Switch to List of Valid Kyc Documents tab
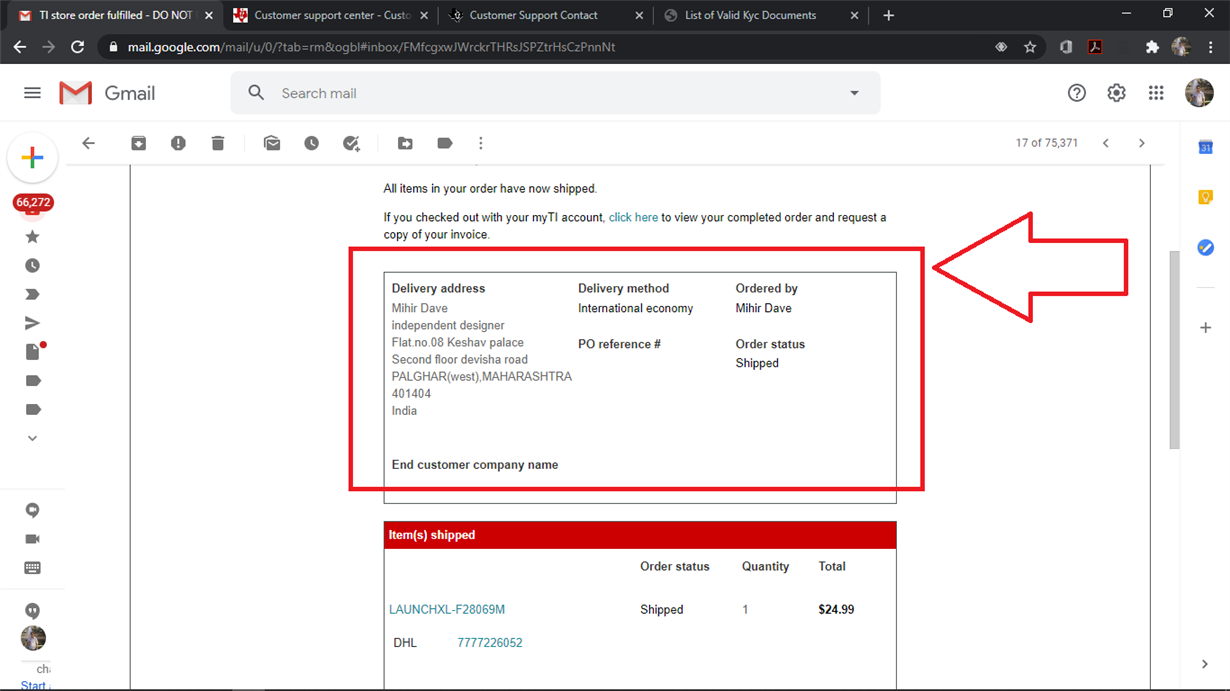 [x=760, y=15]
